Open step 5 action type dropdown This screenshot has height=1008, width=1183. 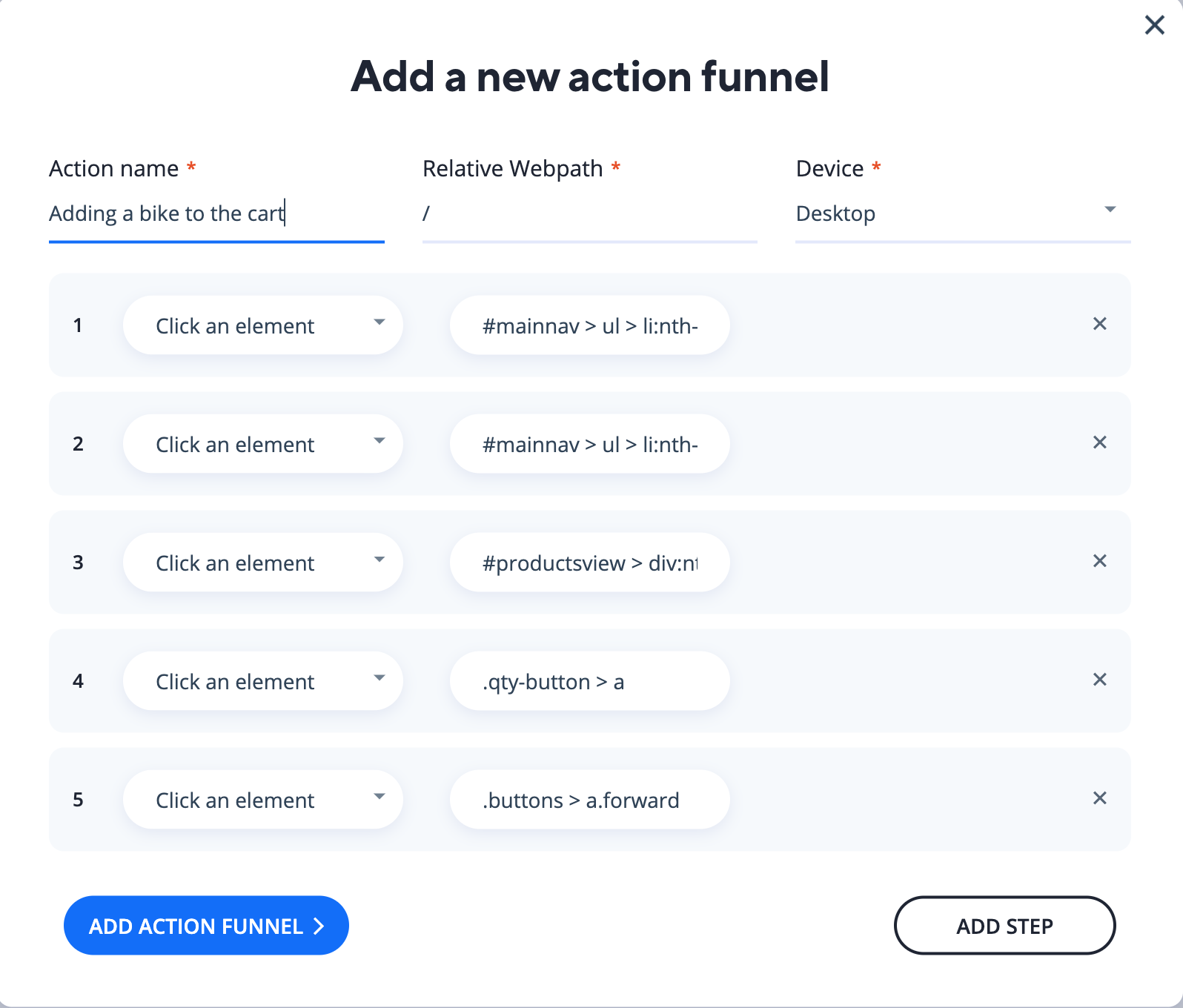tap(263, 800)
